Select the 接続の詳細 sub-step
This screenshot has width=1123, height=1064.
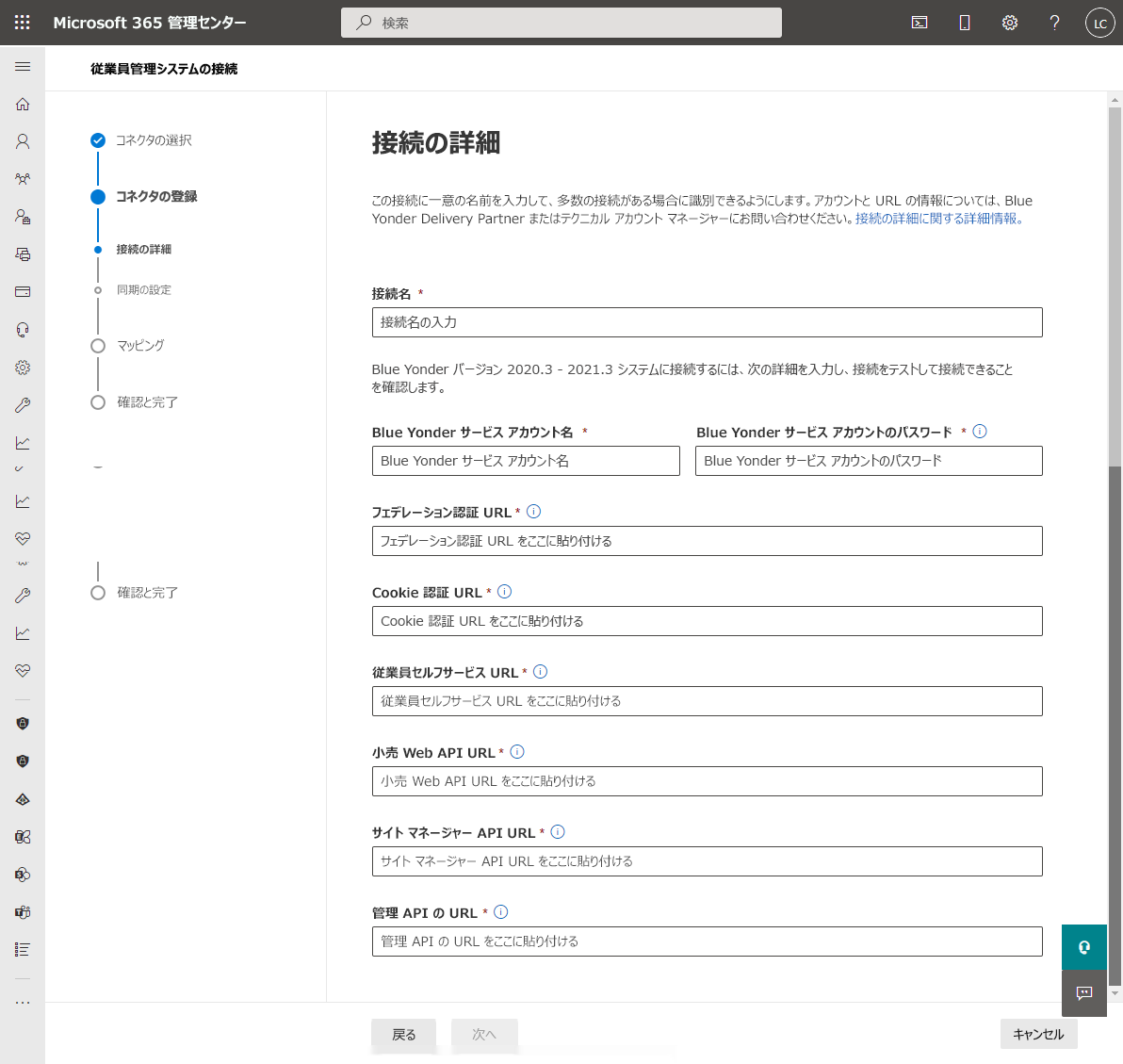coord(134,250)
